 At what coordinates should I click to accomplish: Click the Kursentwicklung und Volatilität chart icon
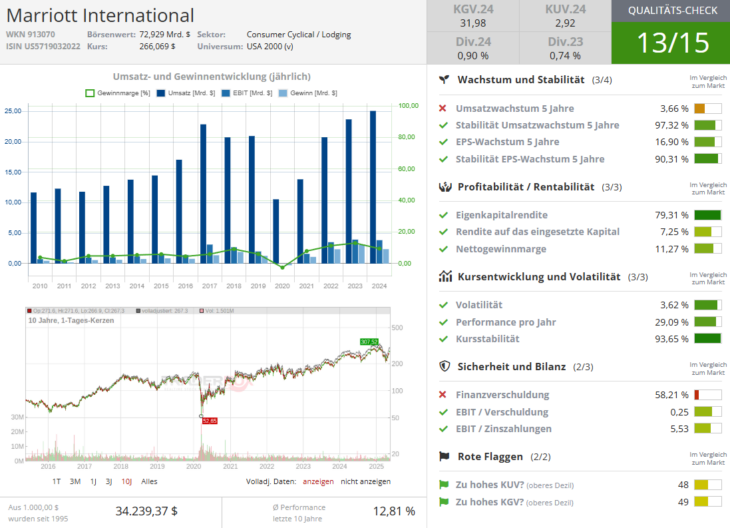pyautogui.click(x=445, y=277)
